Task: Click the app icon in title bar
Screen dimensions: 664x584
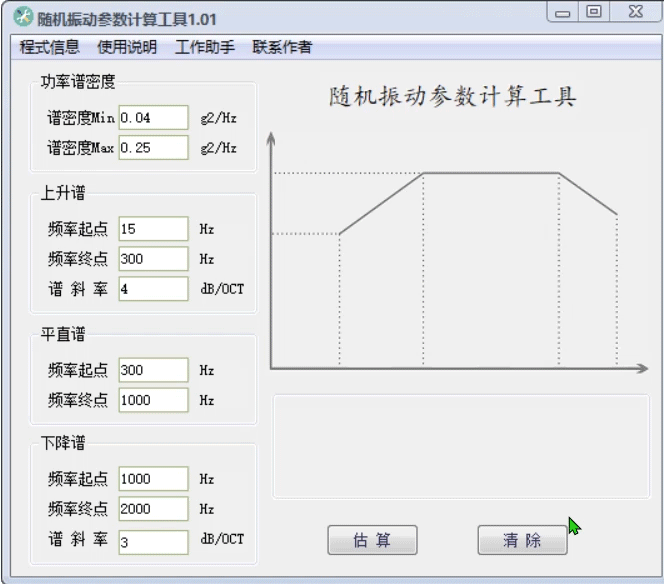Action: 23,17
